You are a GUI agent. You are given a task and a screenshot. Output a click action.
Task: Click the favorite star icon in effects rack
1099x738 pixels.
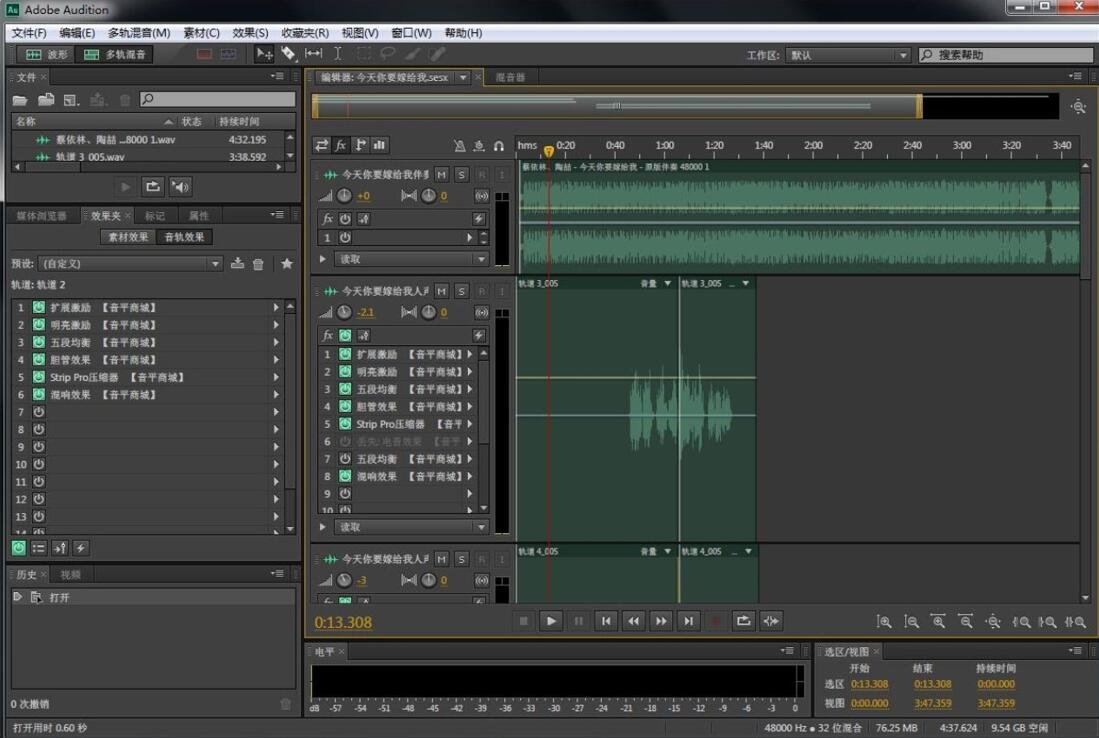click(287, 264)
